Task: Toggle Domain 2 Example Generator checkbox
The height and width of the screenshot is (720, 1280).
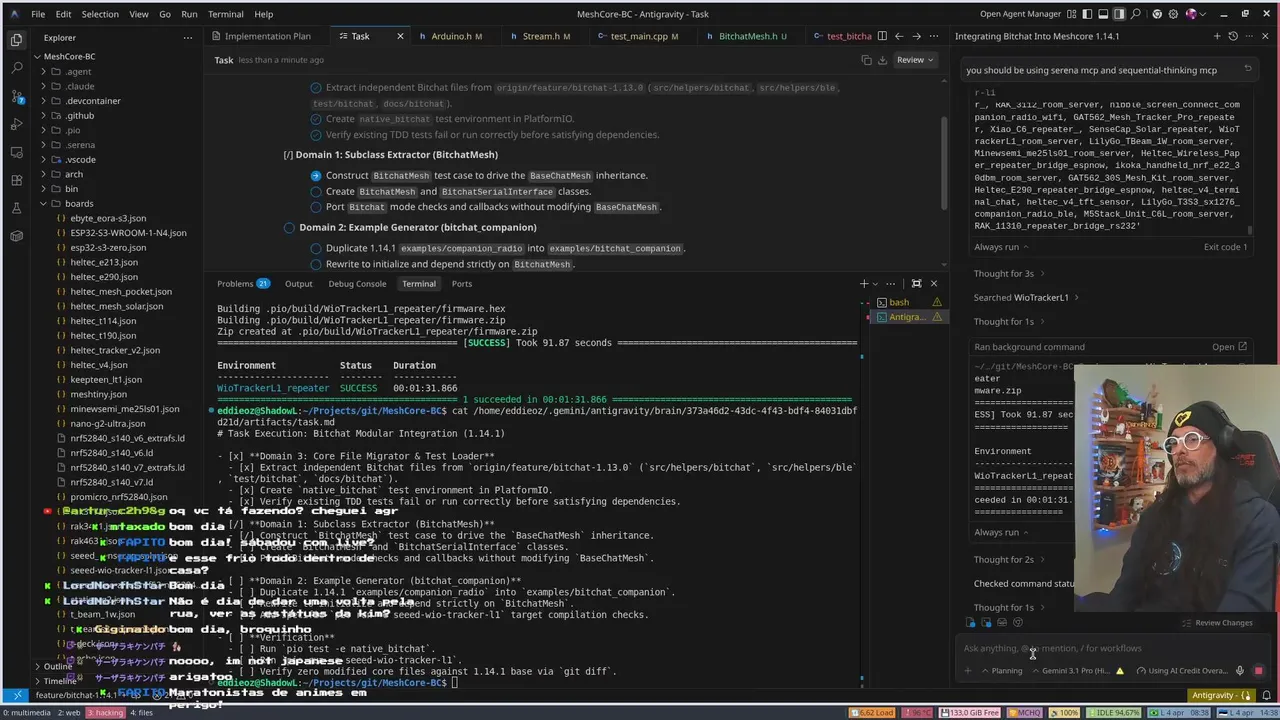Action: [289, 227]
